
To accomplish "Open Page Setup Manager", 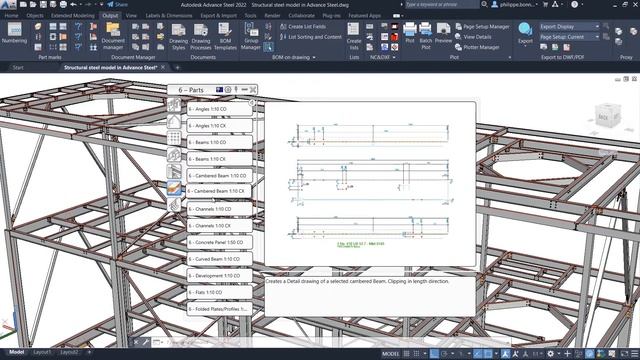I will (482, 27).
